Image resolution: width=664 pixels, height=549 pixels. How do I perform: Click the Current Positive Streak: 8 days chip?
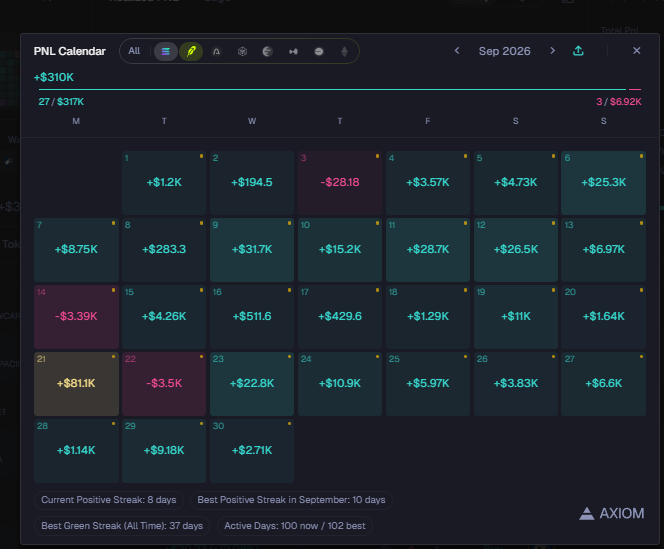click(x=108, y=500)
